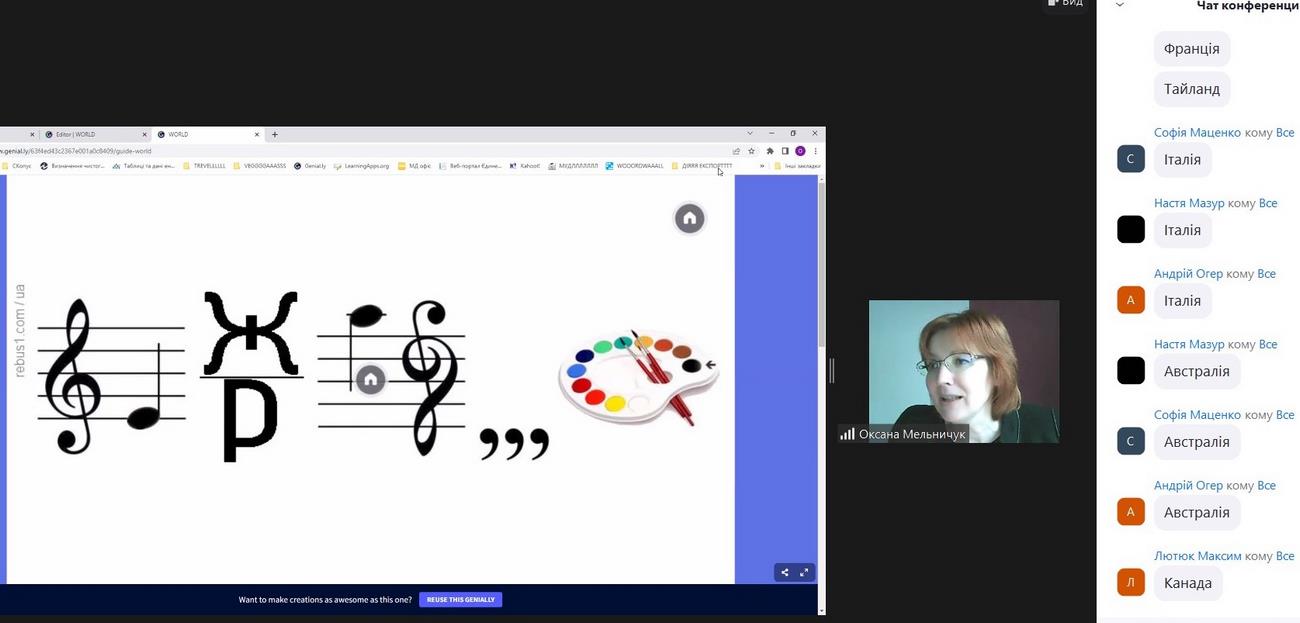This screenshot has width=1300, height=623.
Task: Open the Genially share icon
Action: coord(785,573)
